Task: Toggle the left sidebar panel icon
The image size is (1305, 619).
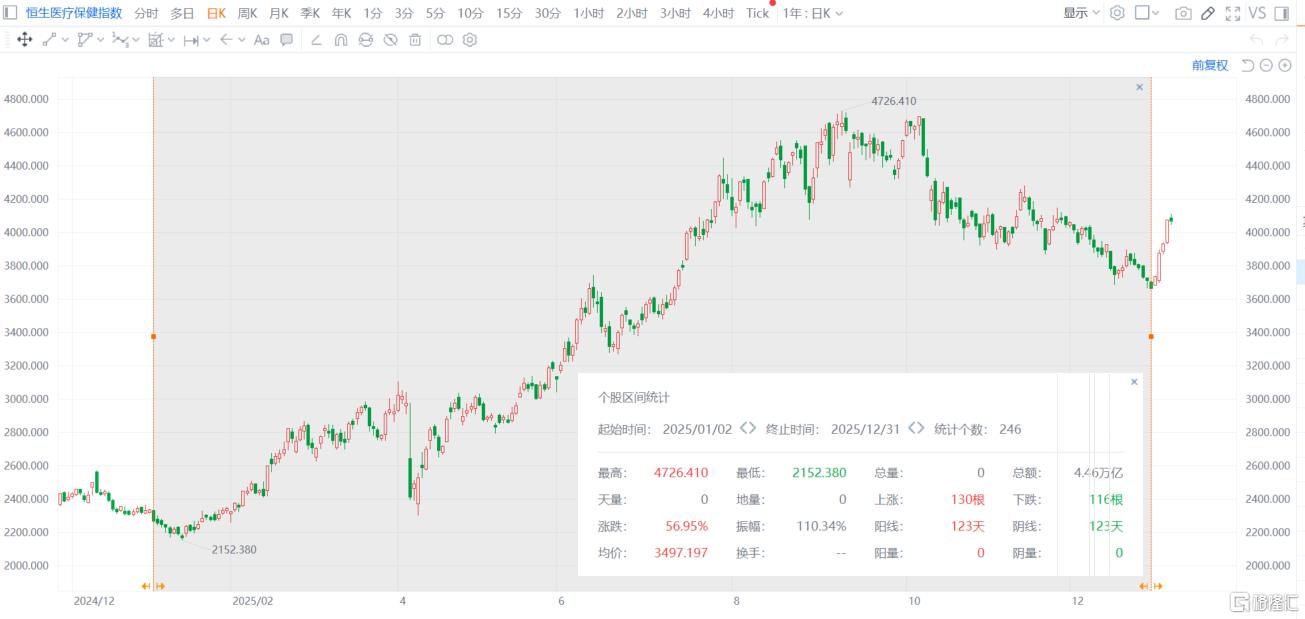Action: click(10, 13)
